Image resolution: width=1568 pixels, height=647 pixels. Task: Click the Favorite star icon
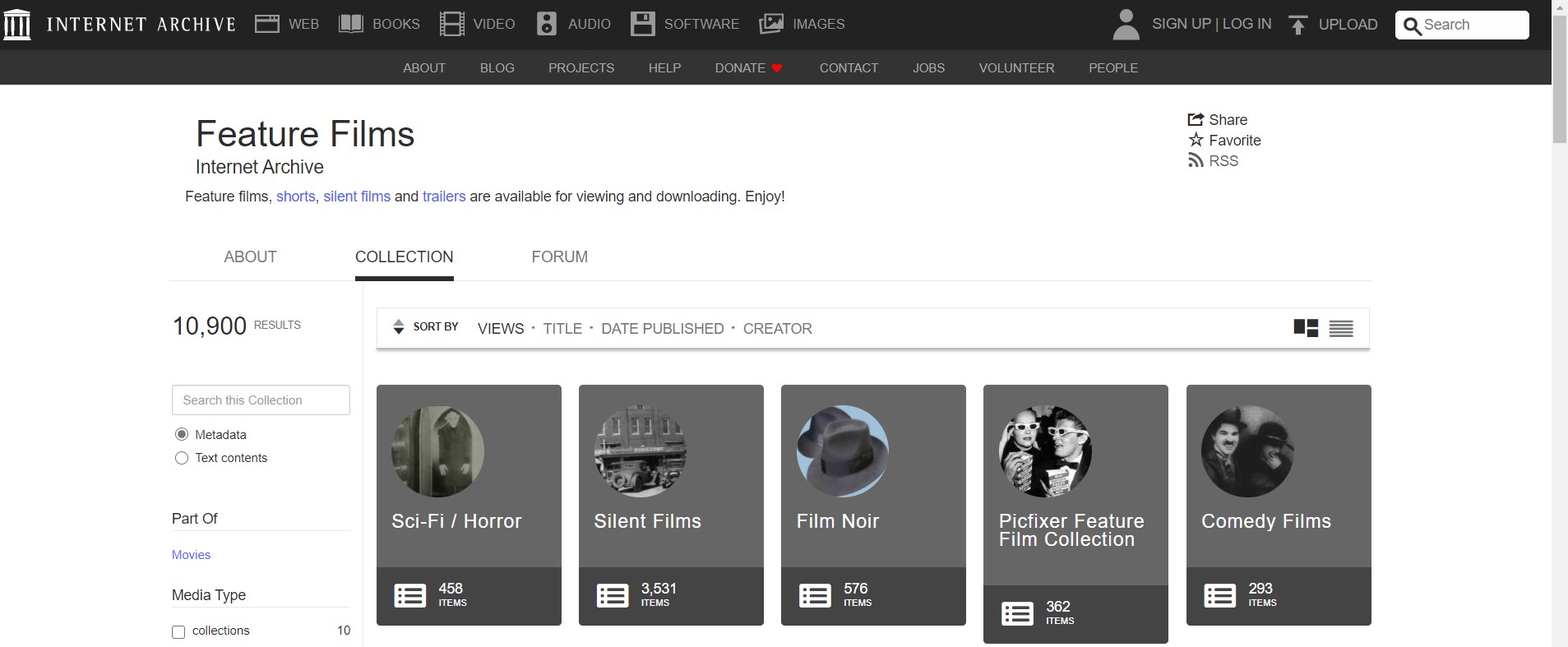coord(1196,140)
